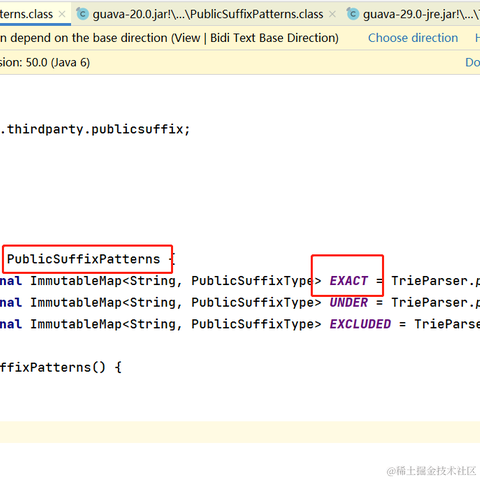Switch to the guava-29.0-jre.jar tab
480x480 pixels.
pos(421,14)
